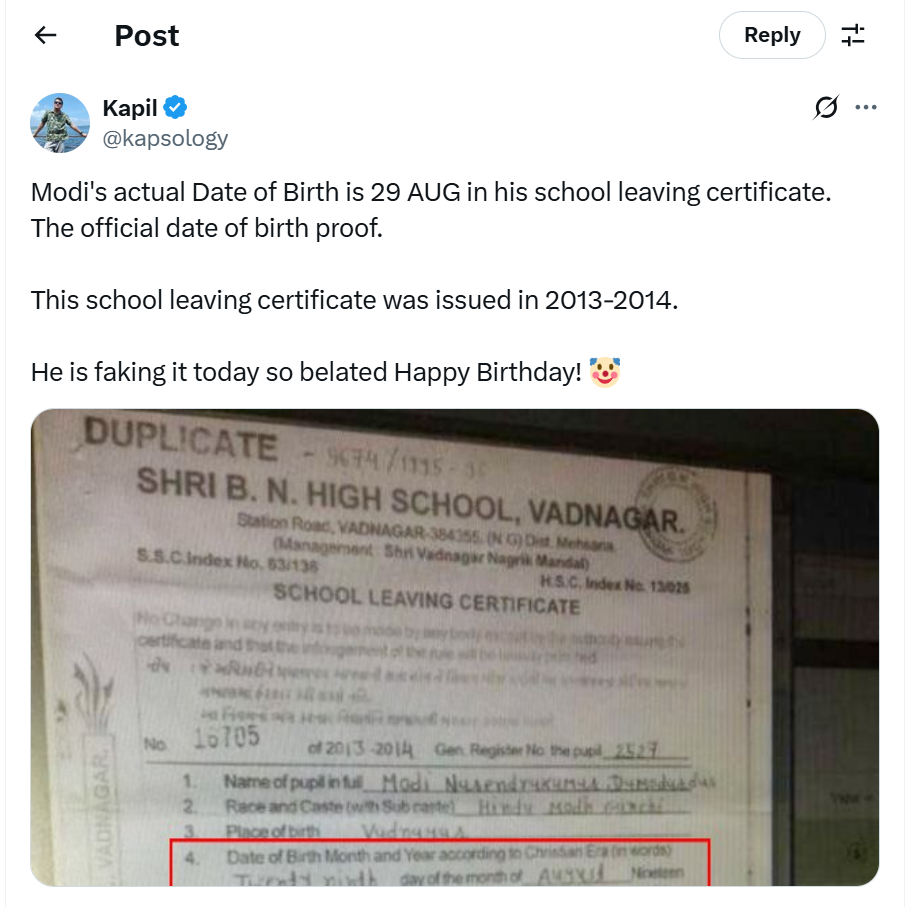Click the blue verified badge

click(175, 107)
